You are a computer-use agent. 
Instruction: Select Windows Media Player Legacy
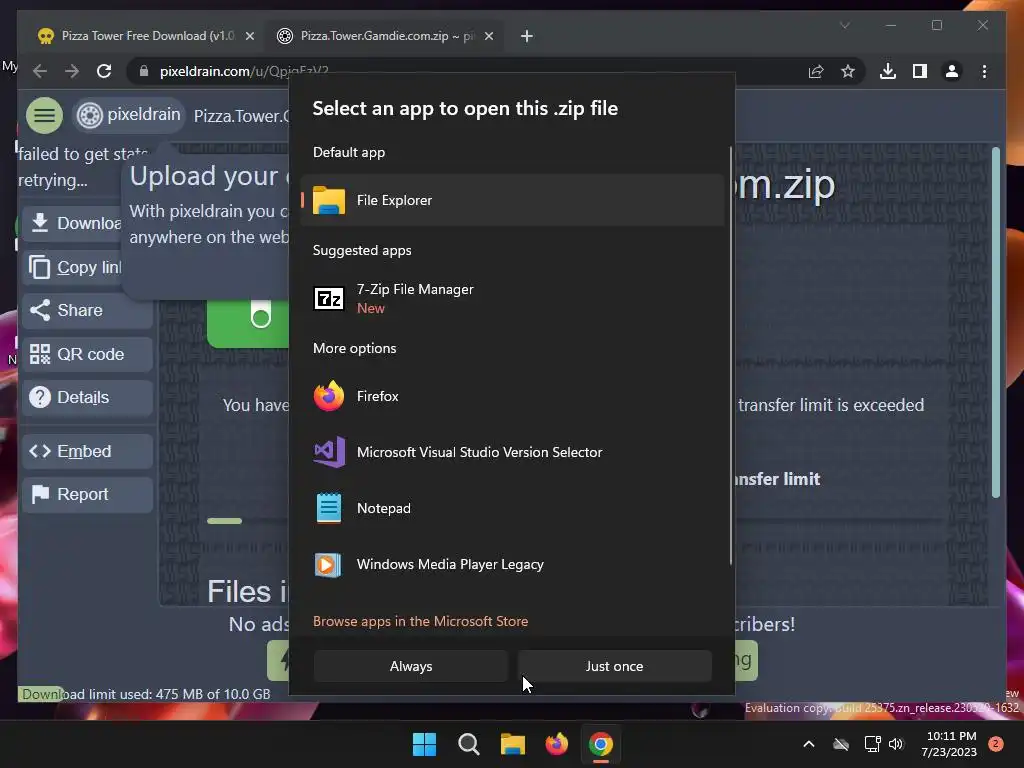click(x=512, y=564)
